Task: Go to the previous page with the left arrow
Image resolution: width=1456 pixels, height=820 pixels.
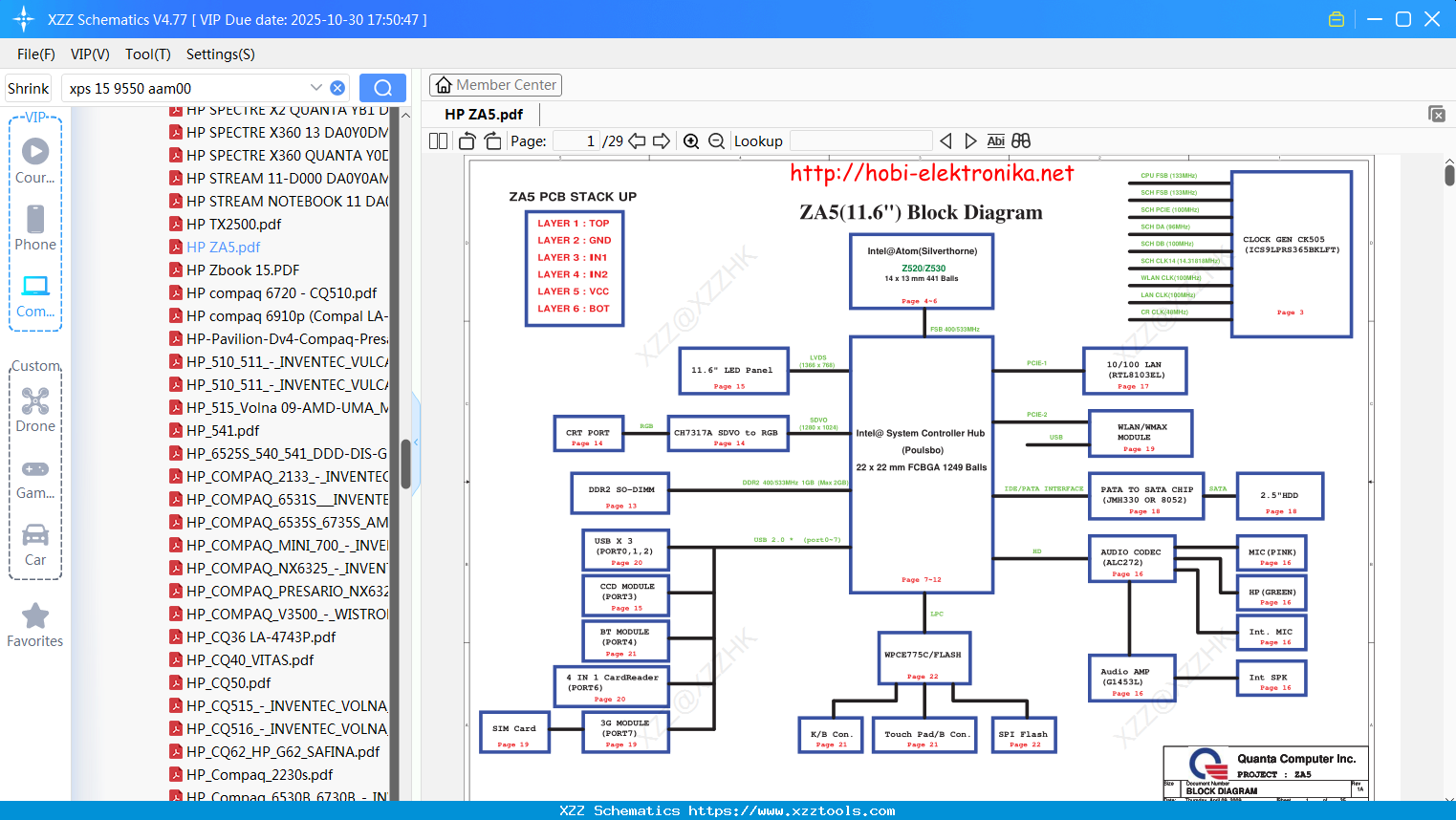Action: point(637,141)
